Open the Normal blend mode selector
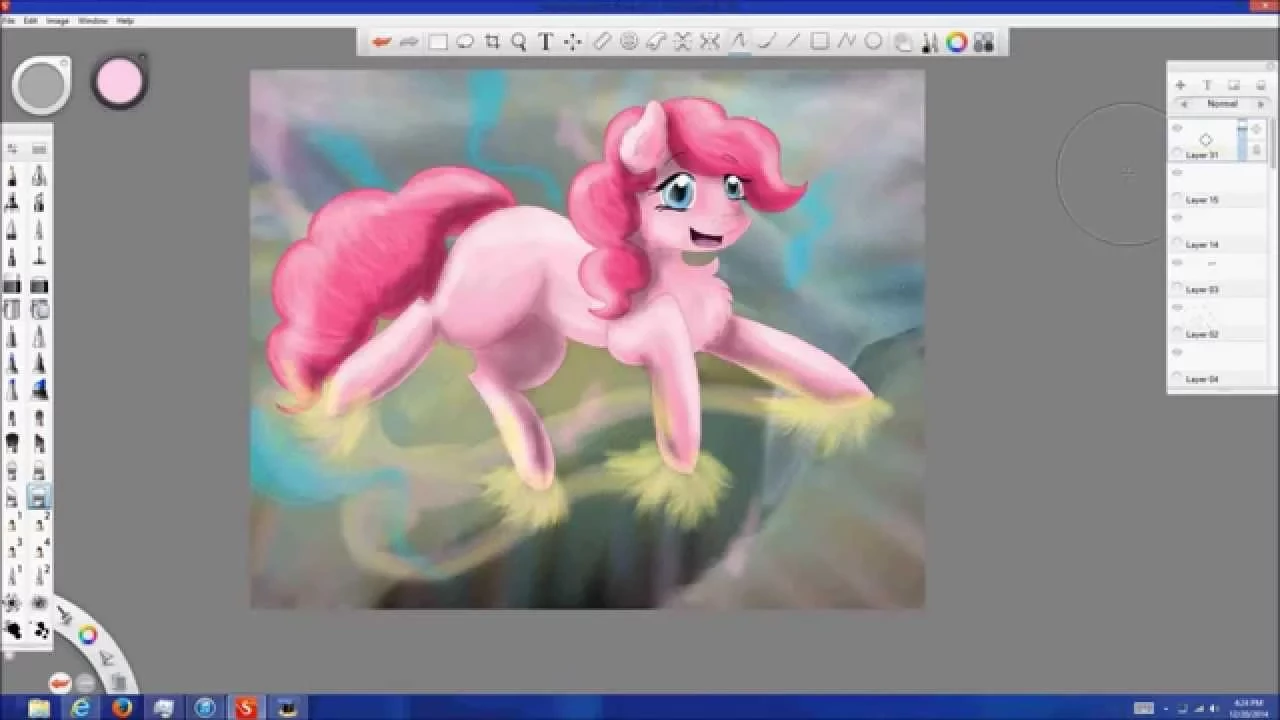The height and width of the screenshot is (720, 1280). tap(1222, 104)
